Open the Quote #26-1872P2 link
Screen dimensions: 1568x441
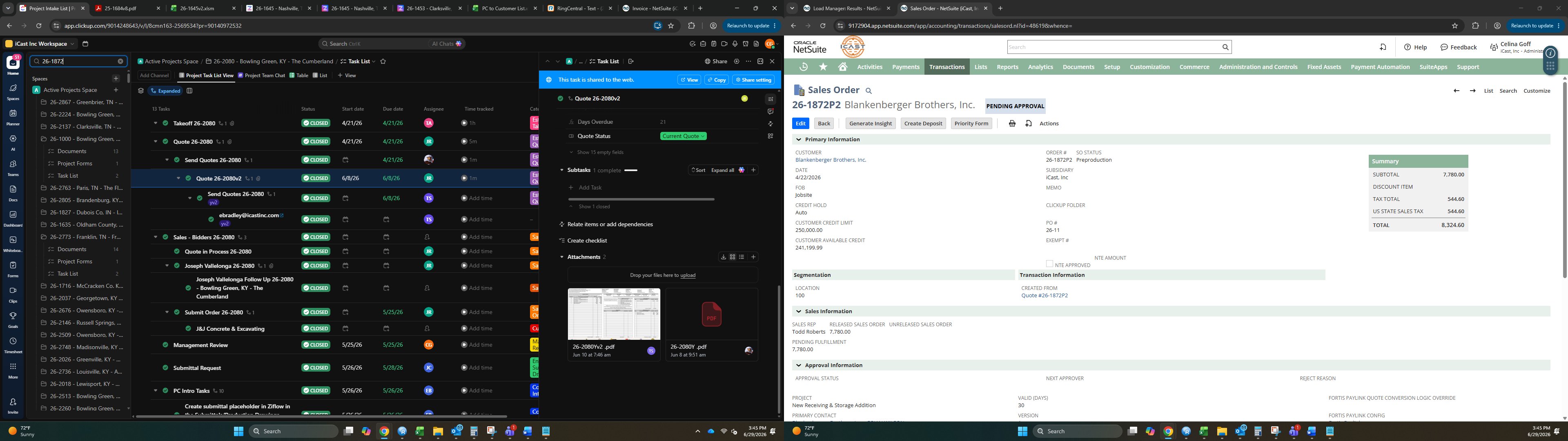[1044, 295]
